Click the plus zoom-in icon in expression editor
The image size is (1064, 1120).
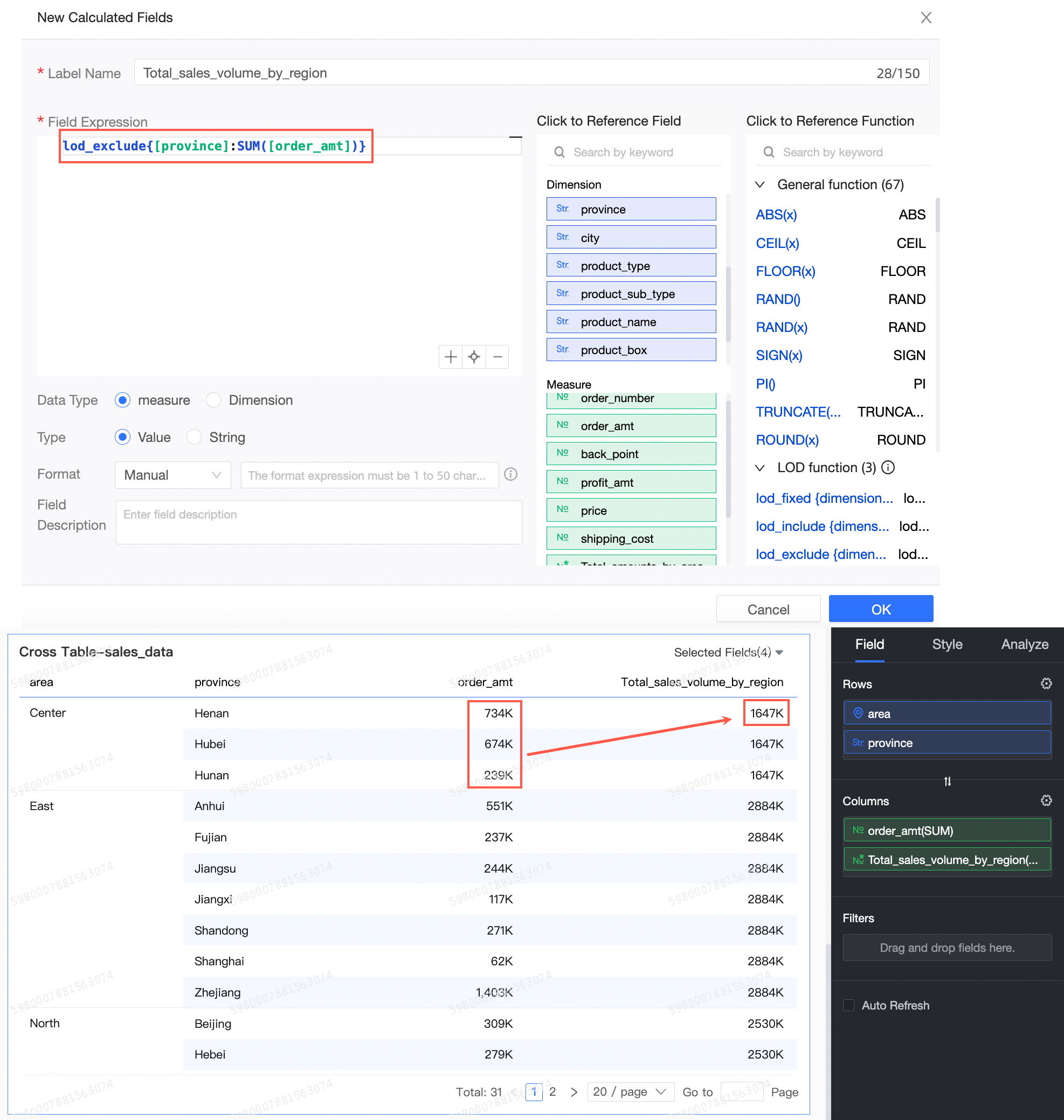pyautogui.click(x=450, y=357)
